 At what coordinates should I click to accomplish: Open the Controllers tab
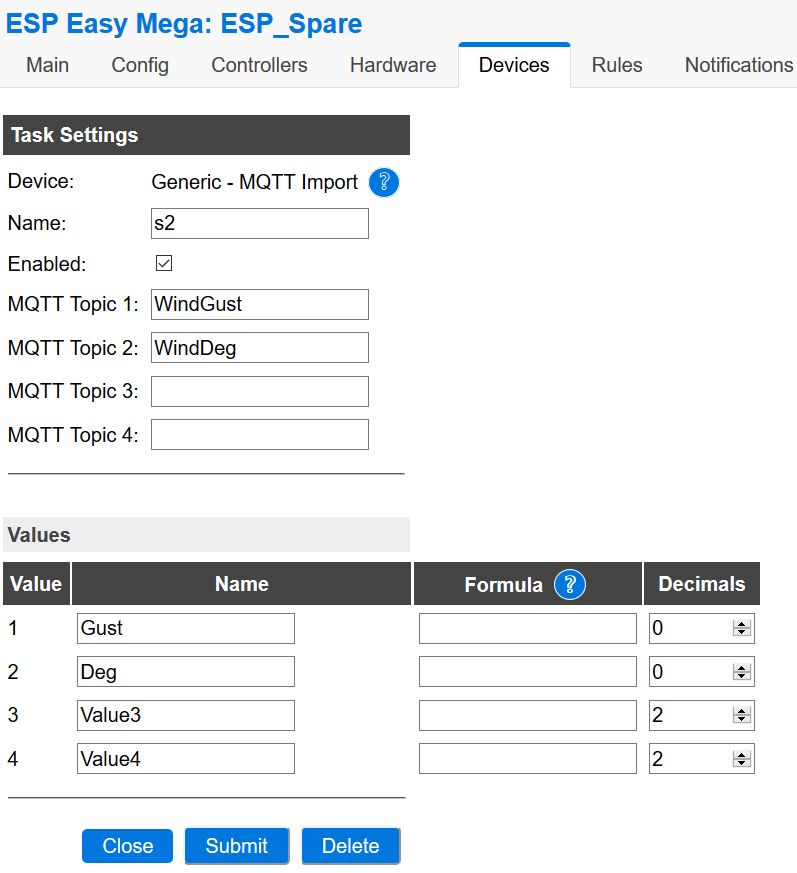coord(259,65)
